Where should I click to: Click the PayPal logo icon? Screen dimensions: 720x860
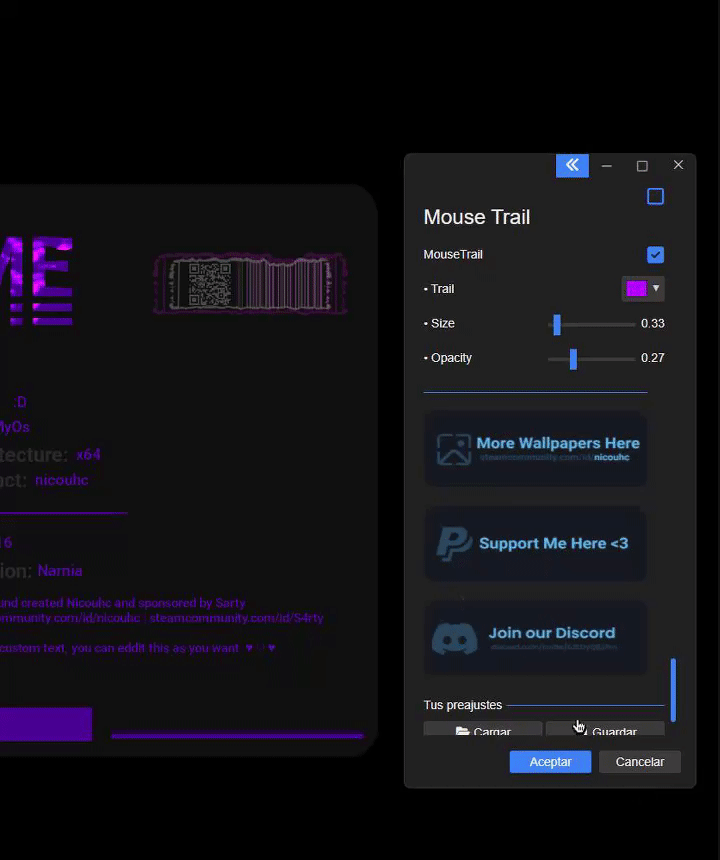[453, 544]
